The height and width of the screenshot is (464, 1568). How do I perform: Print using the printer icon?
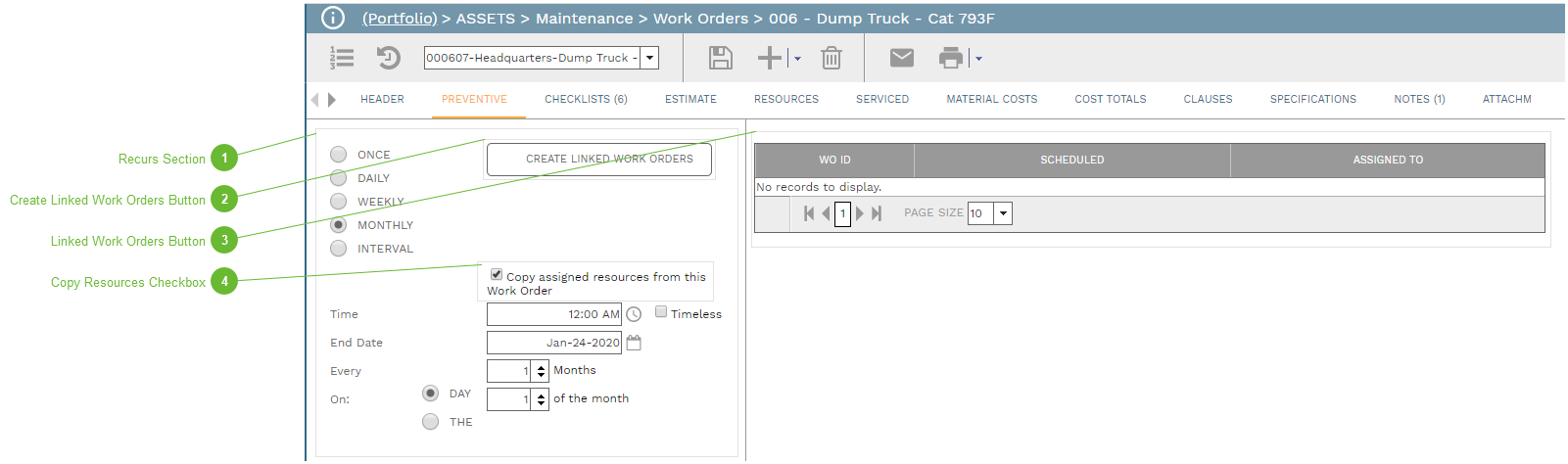950,58
